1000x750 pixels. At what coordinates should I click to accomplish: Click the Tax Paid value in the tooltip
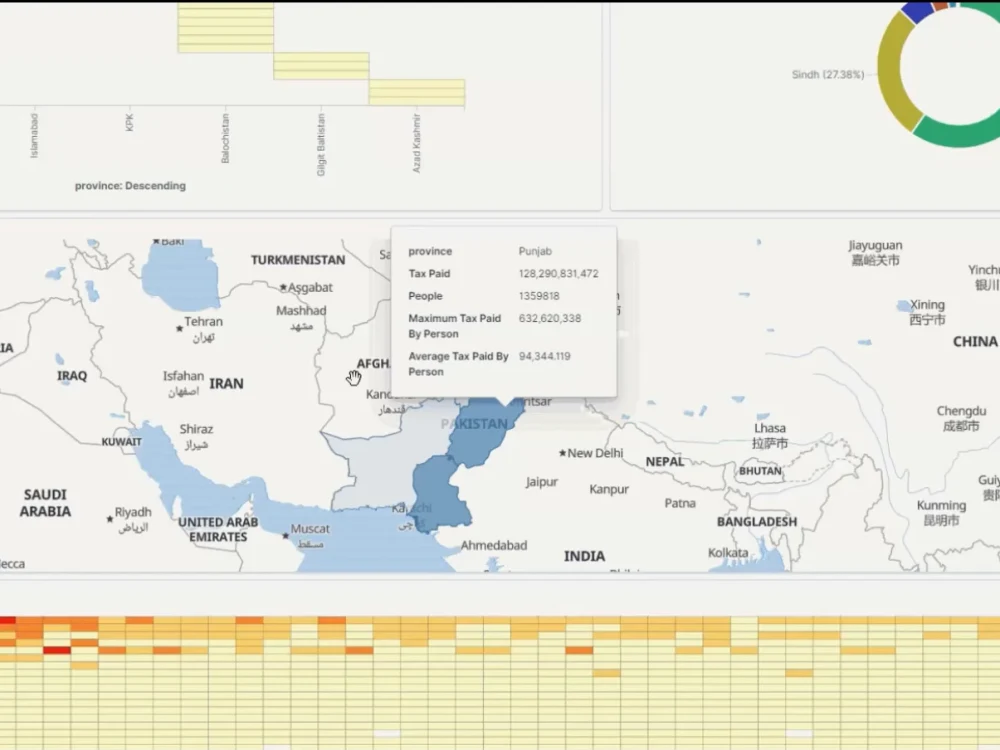coord(557,273)
